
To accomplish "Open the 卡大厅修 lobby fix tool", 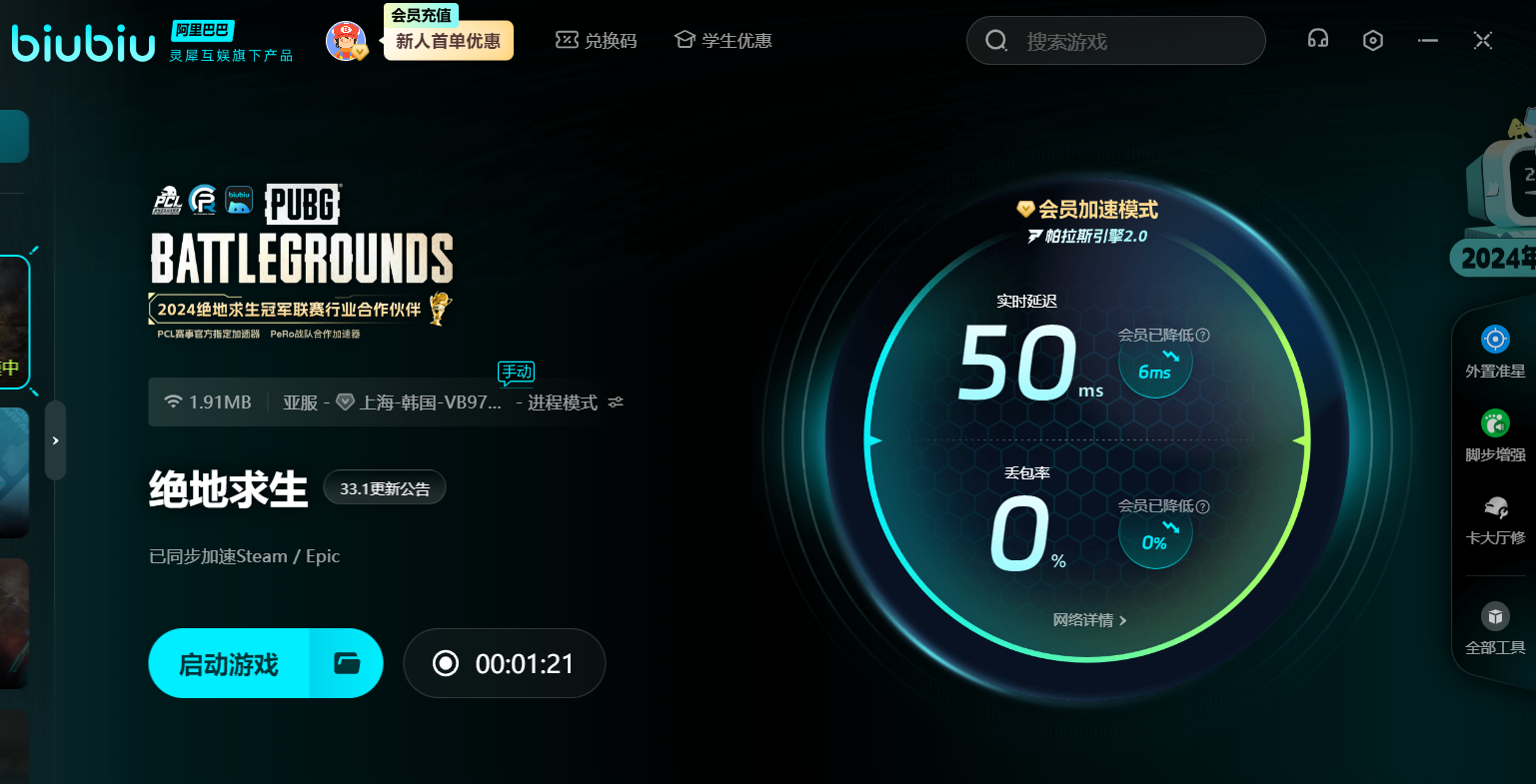I will click(1495, 519).
